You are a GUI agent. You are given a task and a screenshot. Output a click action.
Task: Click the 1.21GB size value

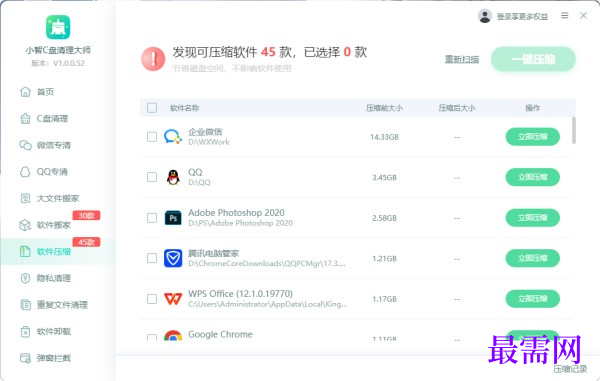pos(385,259)
